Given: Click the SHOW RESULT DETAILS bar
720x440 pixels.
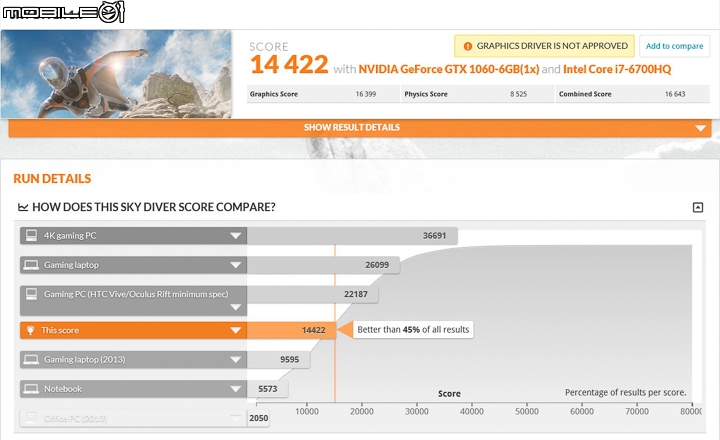Looking at the screenshot, I should pos(360,128).
